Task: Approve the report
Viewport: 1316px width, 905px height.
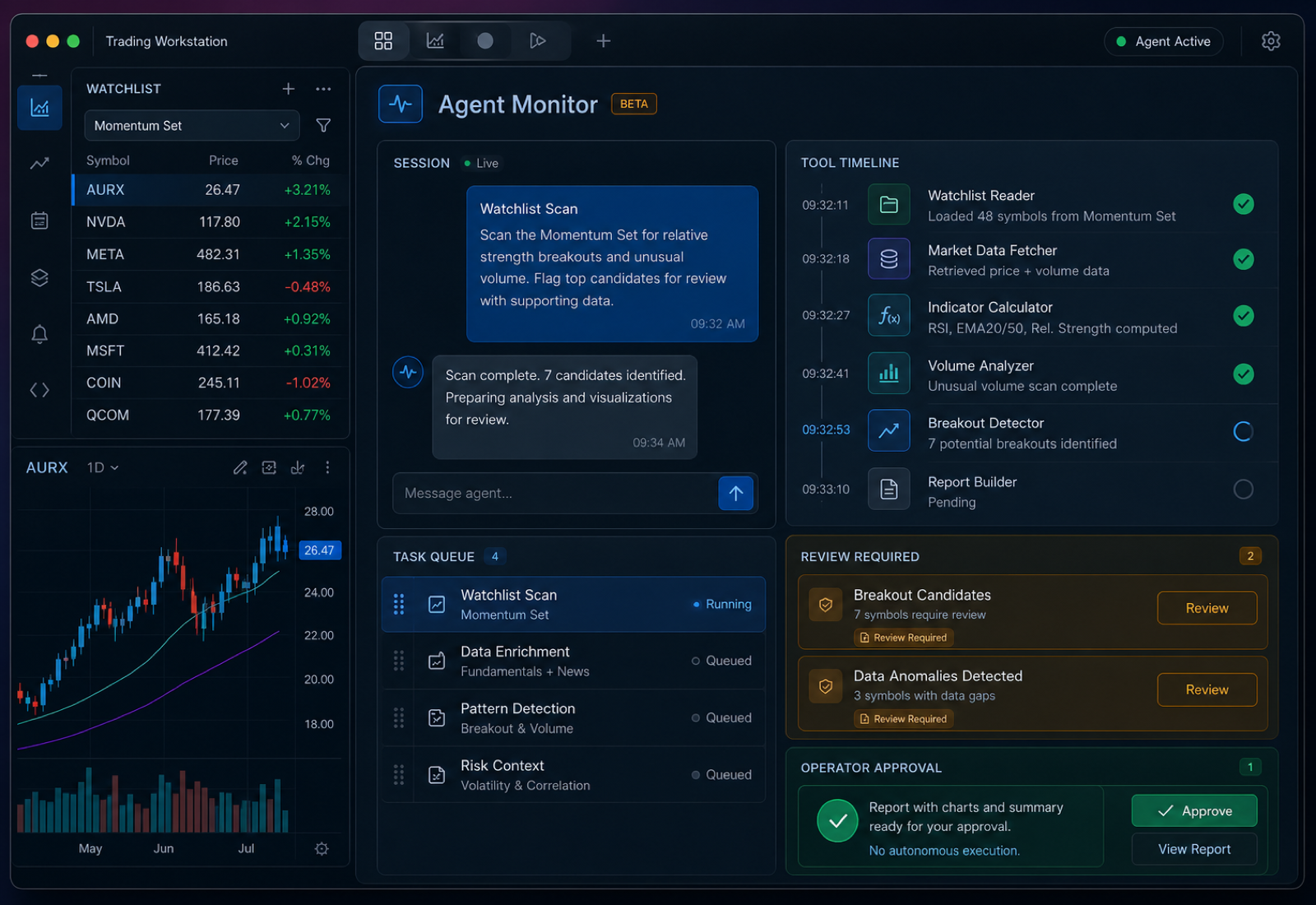Action: point(1194,810)
